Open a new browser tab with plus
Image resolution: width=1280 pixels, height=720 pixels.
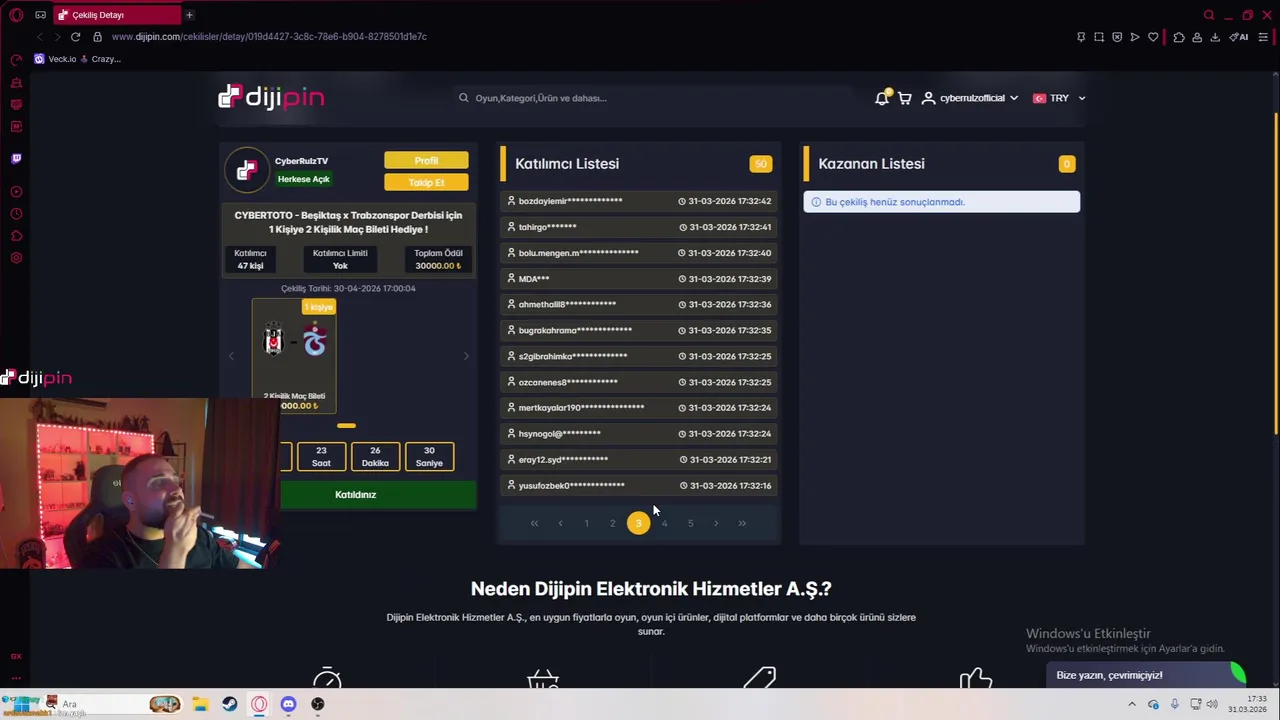pyautogui.click(x=189, y=15)
